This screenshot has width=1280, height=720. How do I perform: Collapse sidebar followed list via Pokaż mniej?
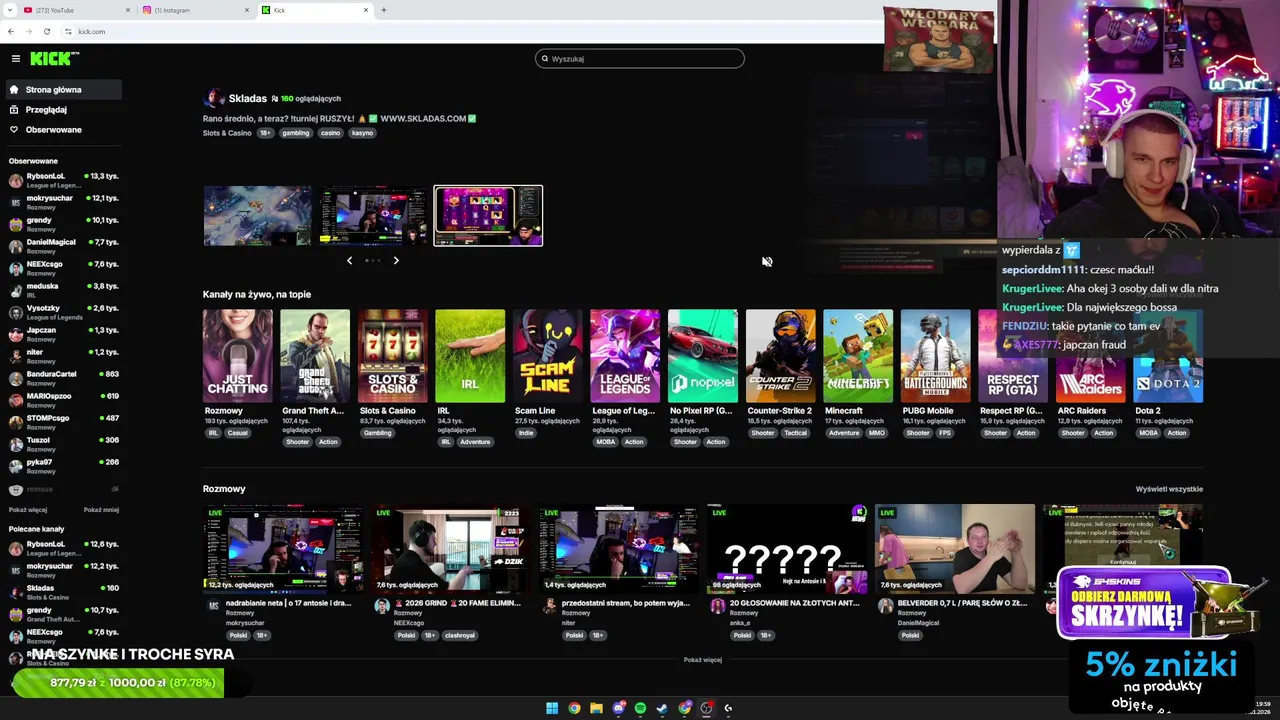click(x=101, y=509)
